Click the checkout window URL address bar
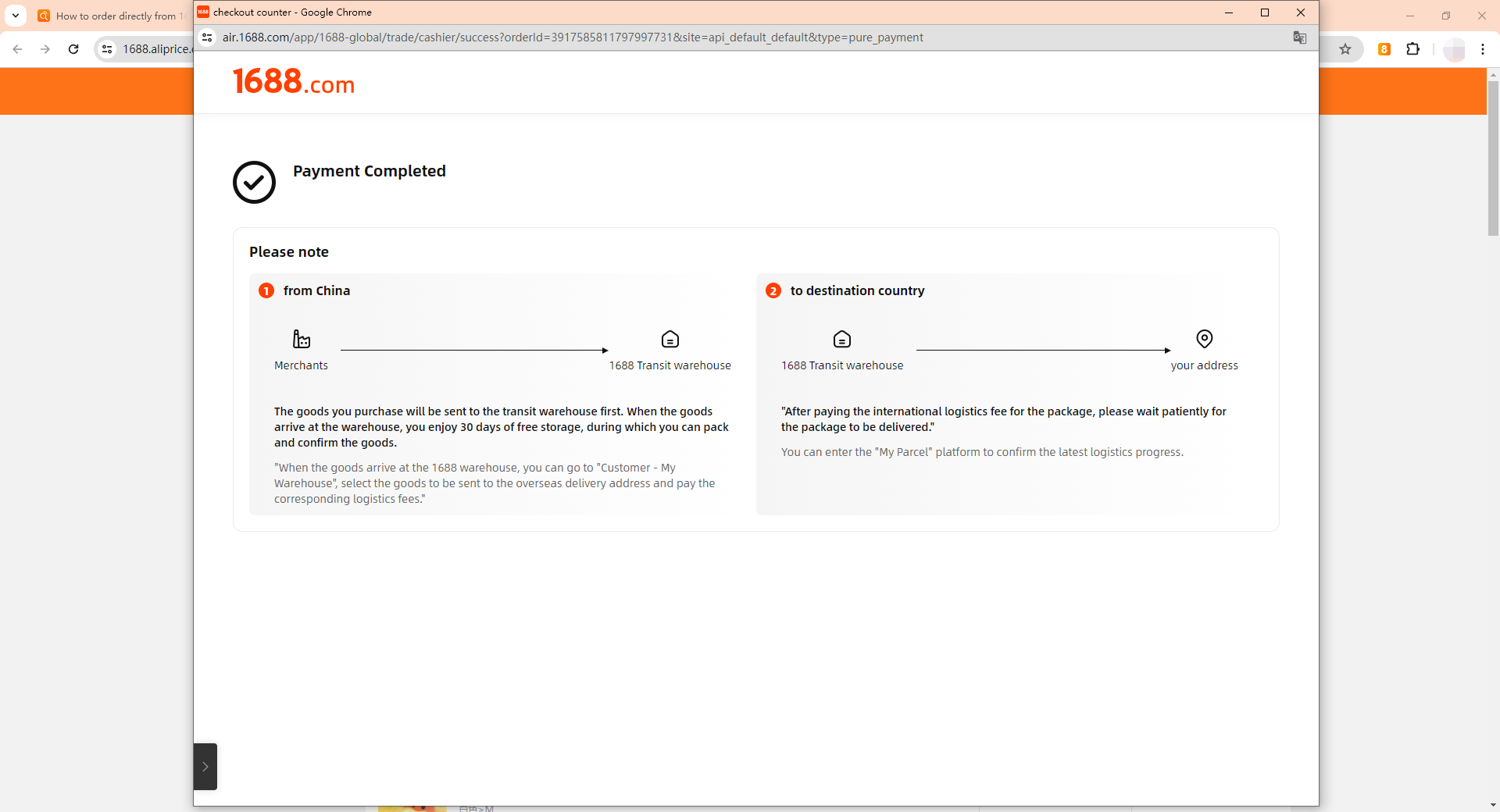 (x=573, y=37)
